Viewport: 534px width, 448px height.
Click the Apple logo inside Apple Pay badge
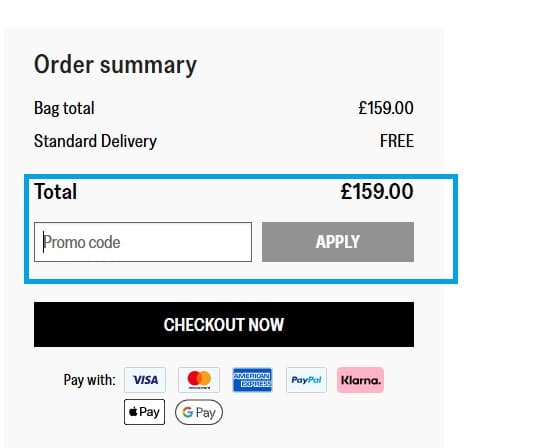coord(133,412)
